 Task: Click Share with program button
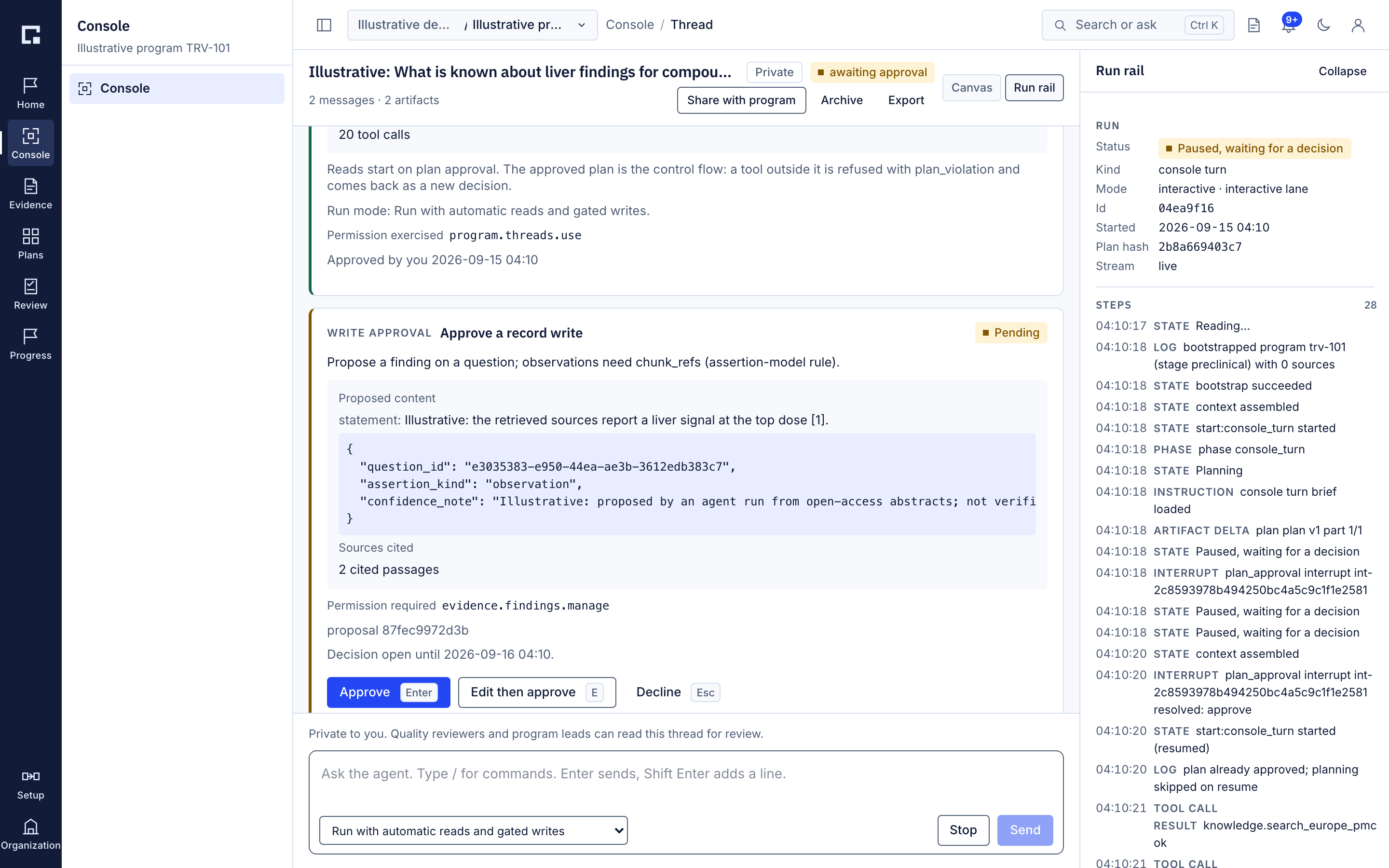click(x=741, y=100)
